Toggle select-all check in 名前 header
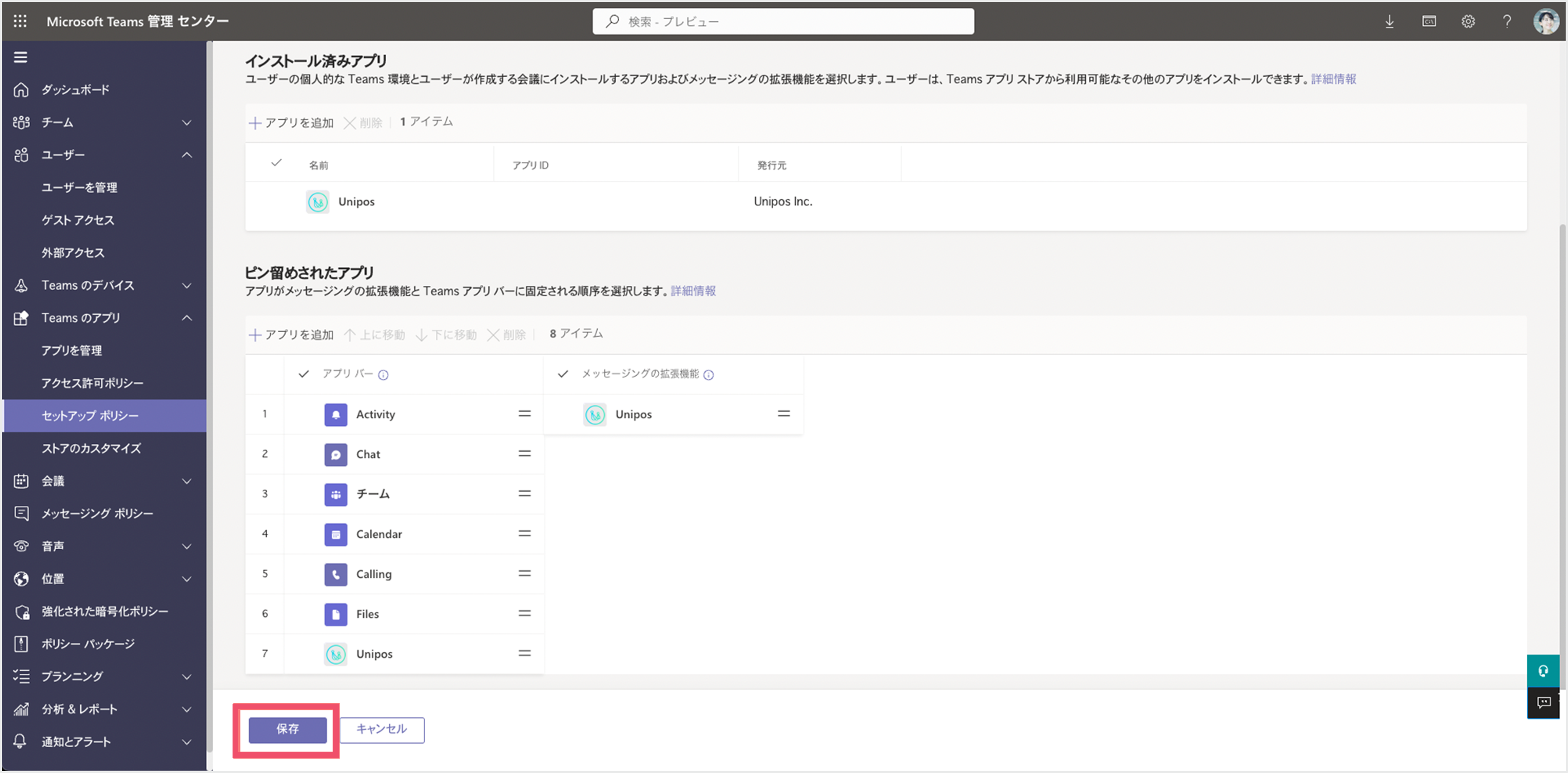1568x773 pixels. 276,163
